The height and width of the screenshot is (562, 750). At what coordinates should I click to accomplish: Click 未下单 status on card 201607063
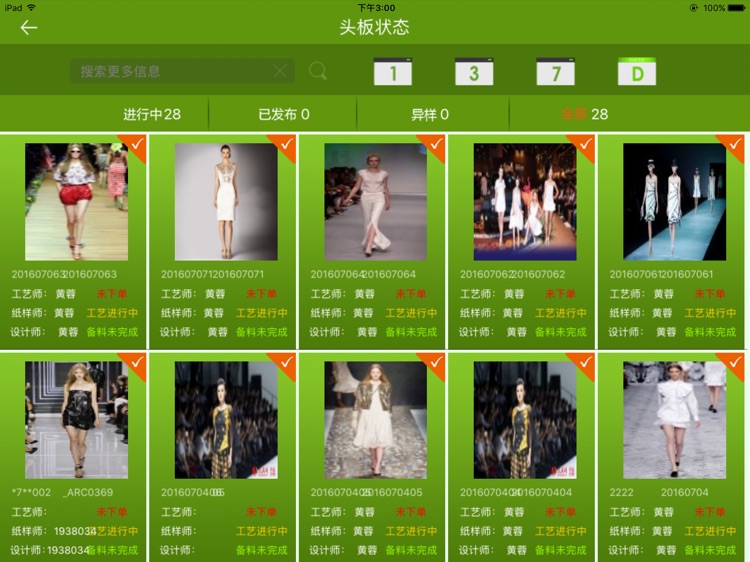point(112,294)
